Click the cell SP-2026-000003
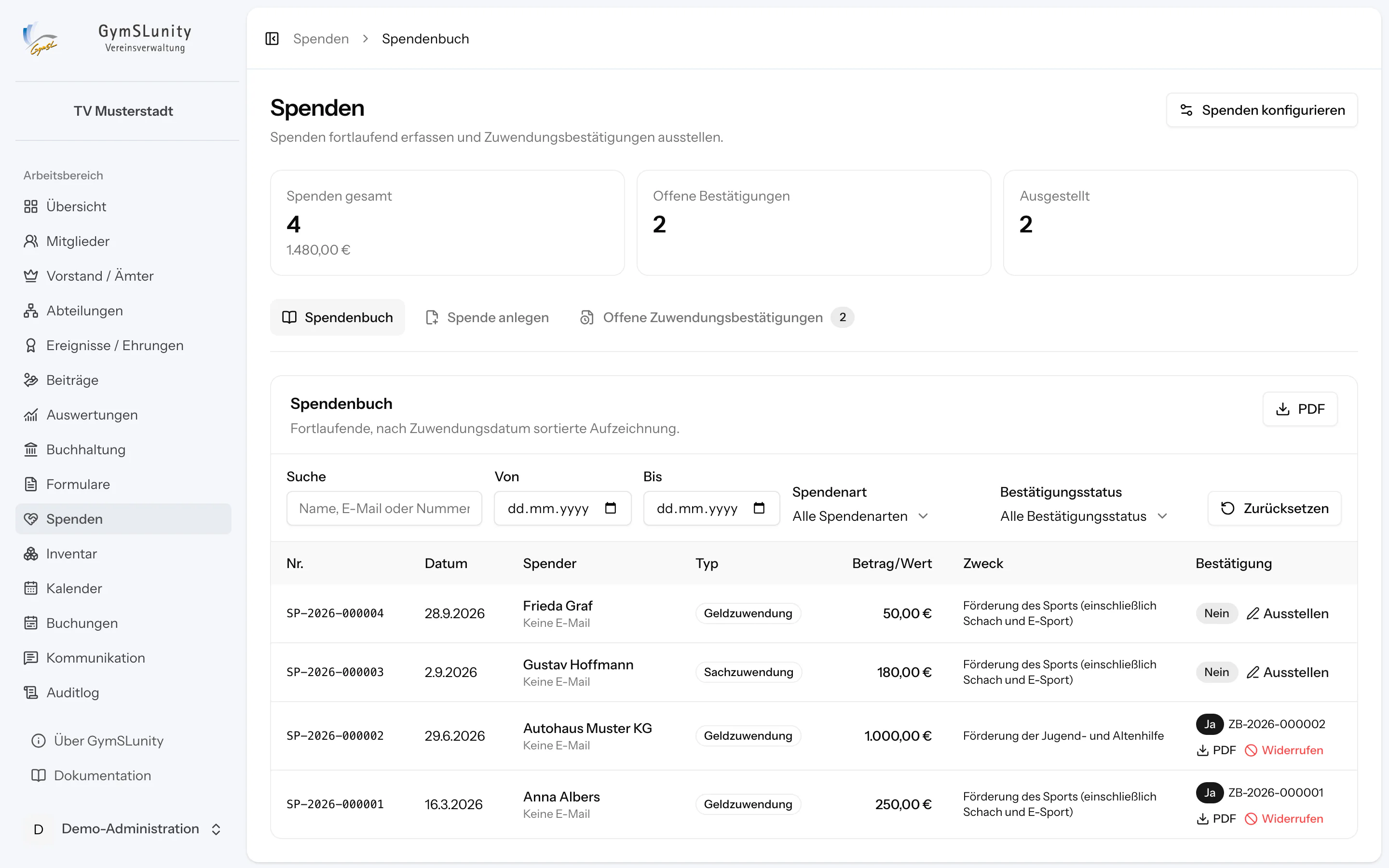Screen dimensions: 1389x868 click(x=335, y=672)
